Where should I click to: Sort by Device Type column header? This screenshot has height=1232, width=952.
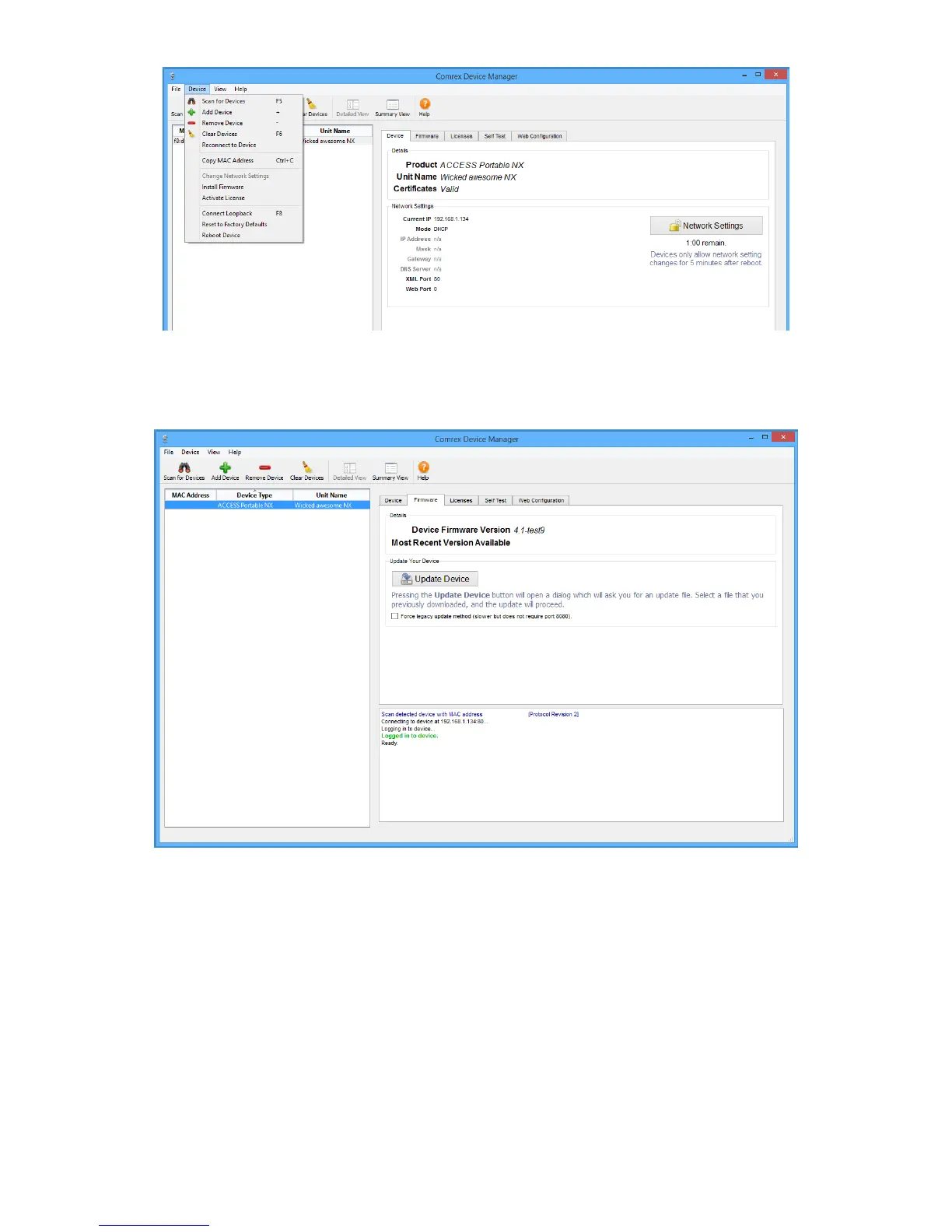tap(254, 495)
